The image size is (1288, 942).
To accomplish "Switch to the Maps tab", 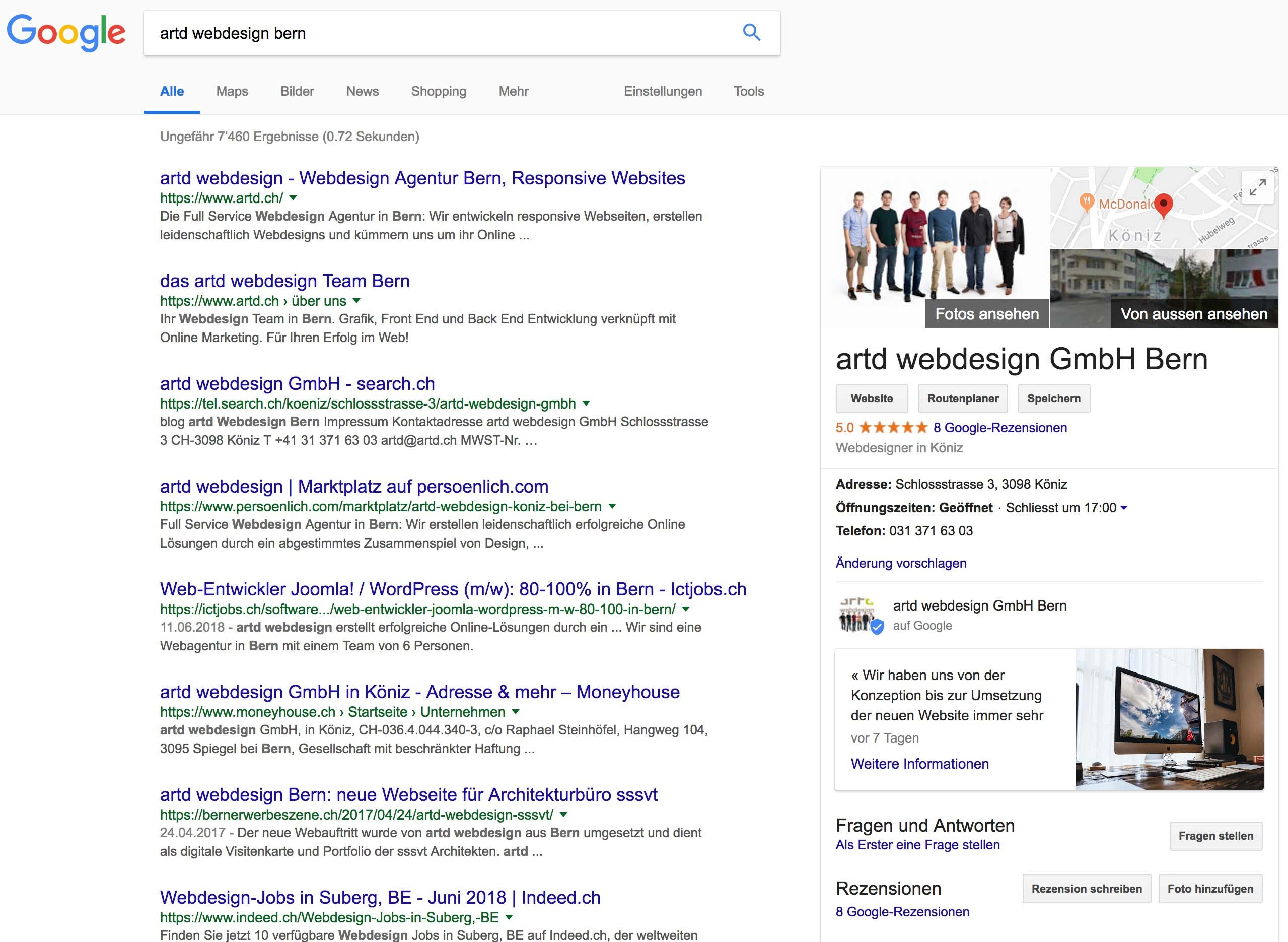I will (x=232, y=91).
